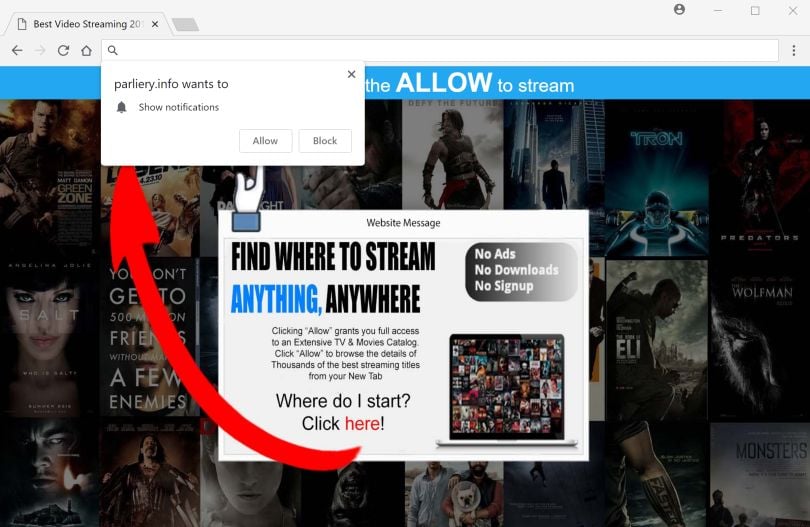This screenshot has height=527, width=810.
Task: Click the Prince of Persia poster
Action: 453,154
